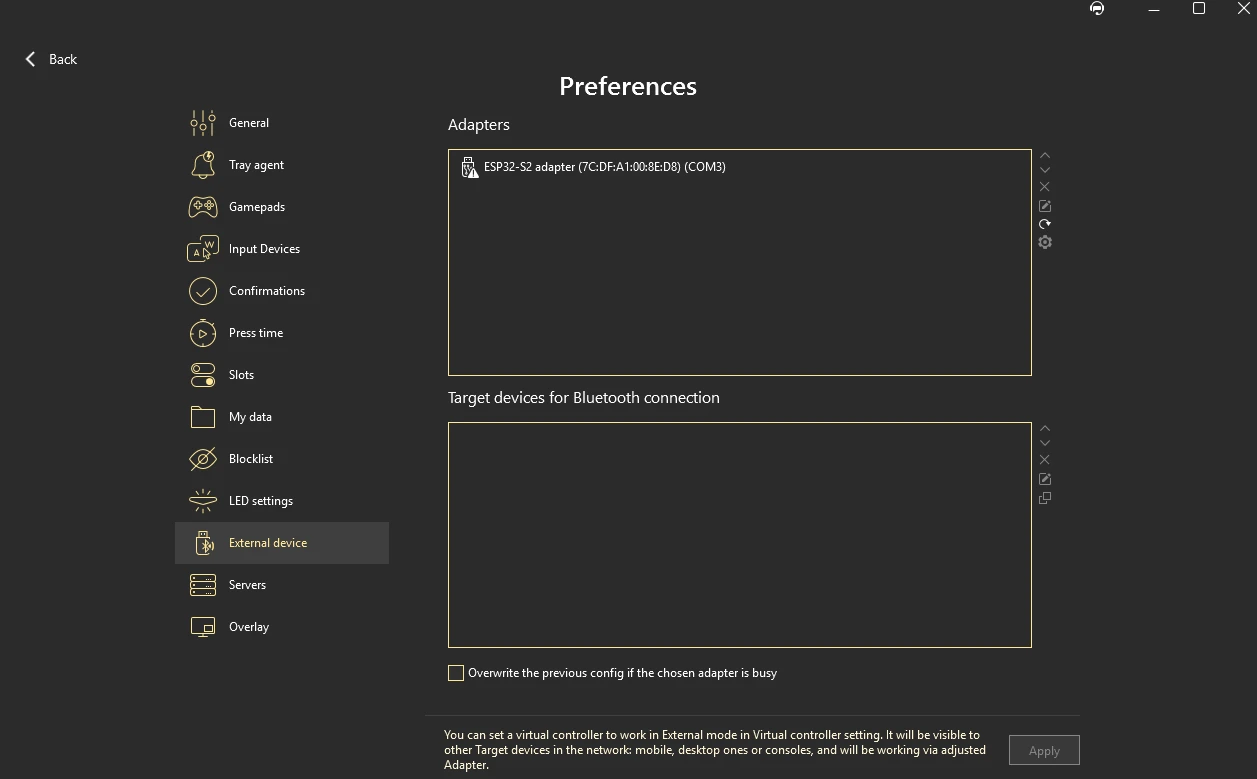The height and width of the screenshot is (779, 1257).
Task: Move target Bluetooth device up
Action: click(1045, 428)
